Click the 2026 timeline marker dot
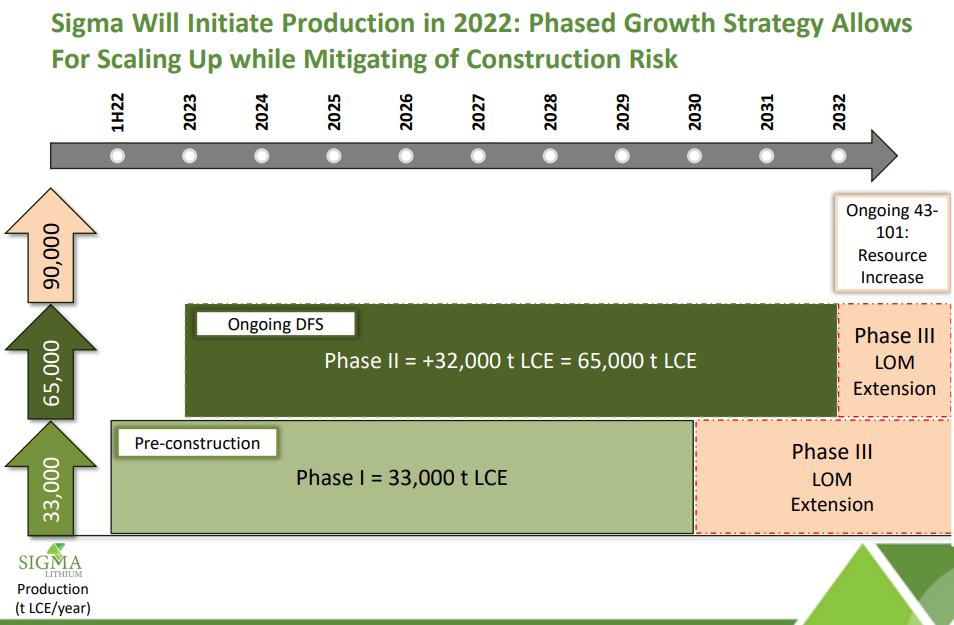The height and width of the screenshot is (625, 954). tap(406, 156)
